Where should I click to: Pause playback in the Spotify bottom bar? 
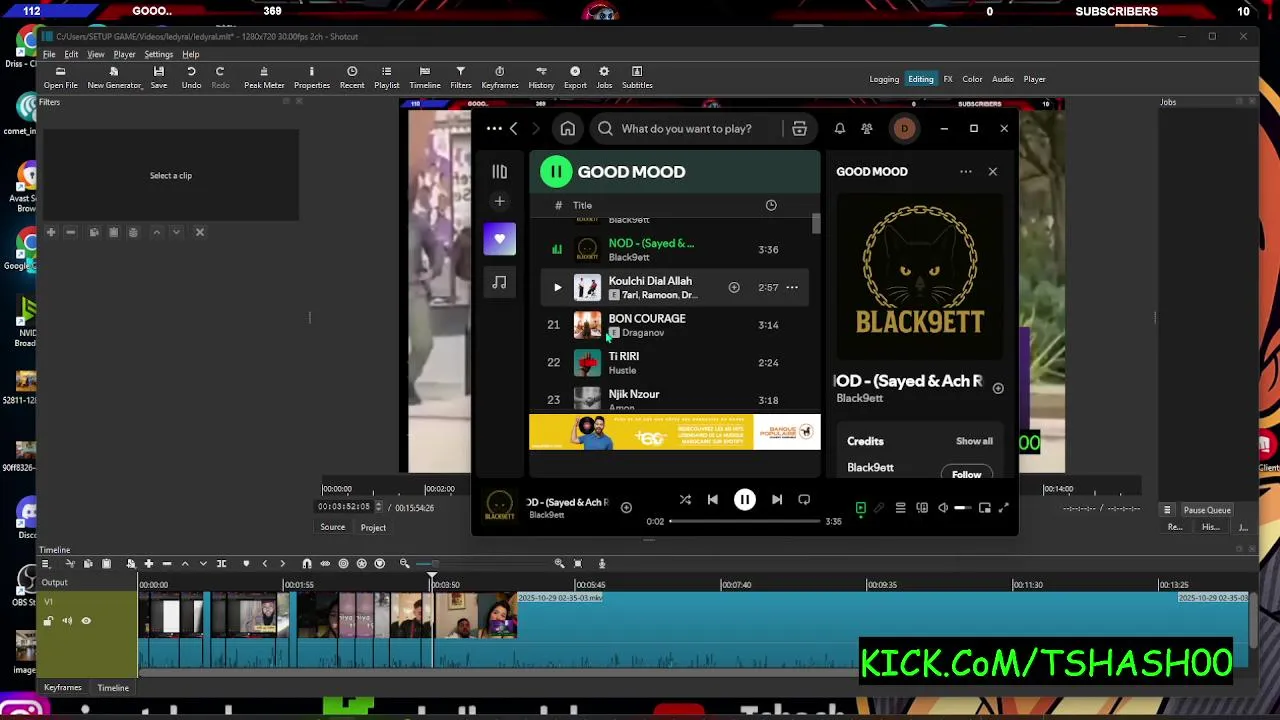pos(745,499)
